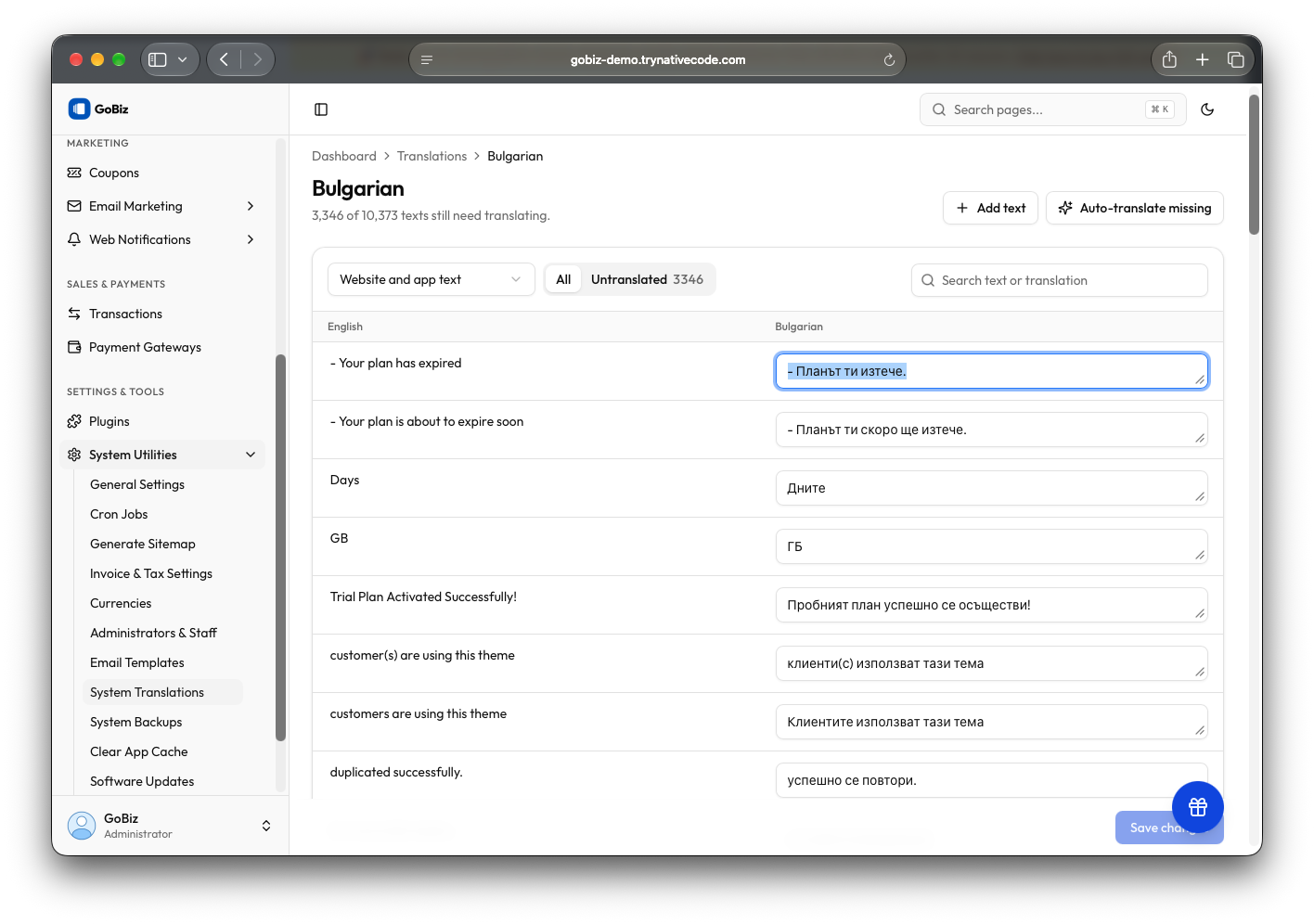Open Cron Jobs menu item

tap(119, 514)
